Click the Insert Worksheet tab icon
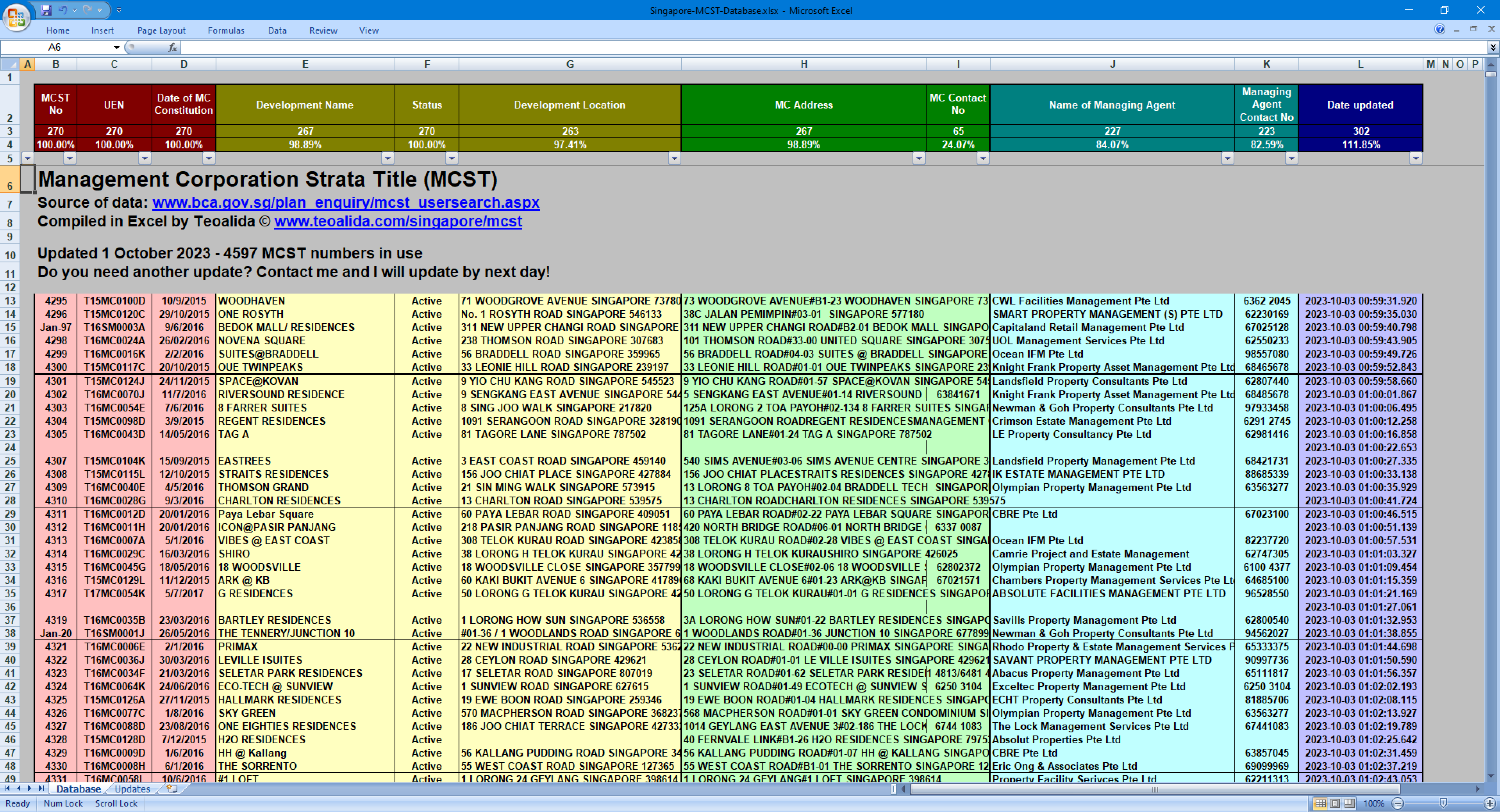This screenshot has height=812, width=1500. [172, 789]
